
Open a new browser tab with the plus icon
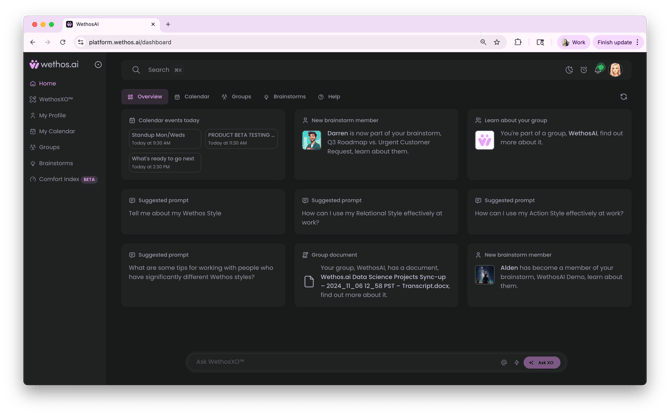point(168,24)
